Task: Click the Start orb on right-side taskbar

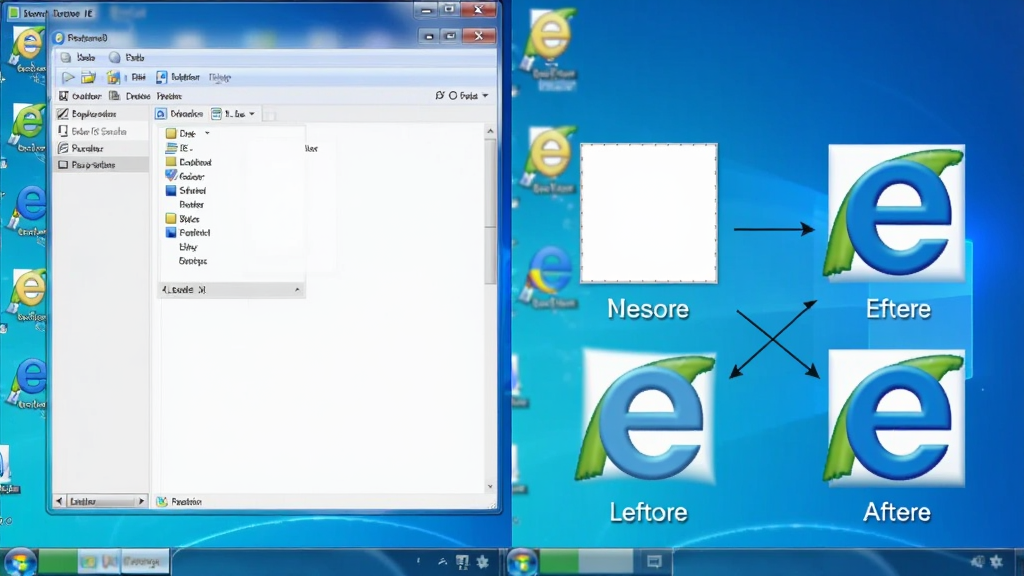Action: click(x=522, y=562)
